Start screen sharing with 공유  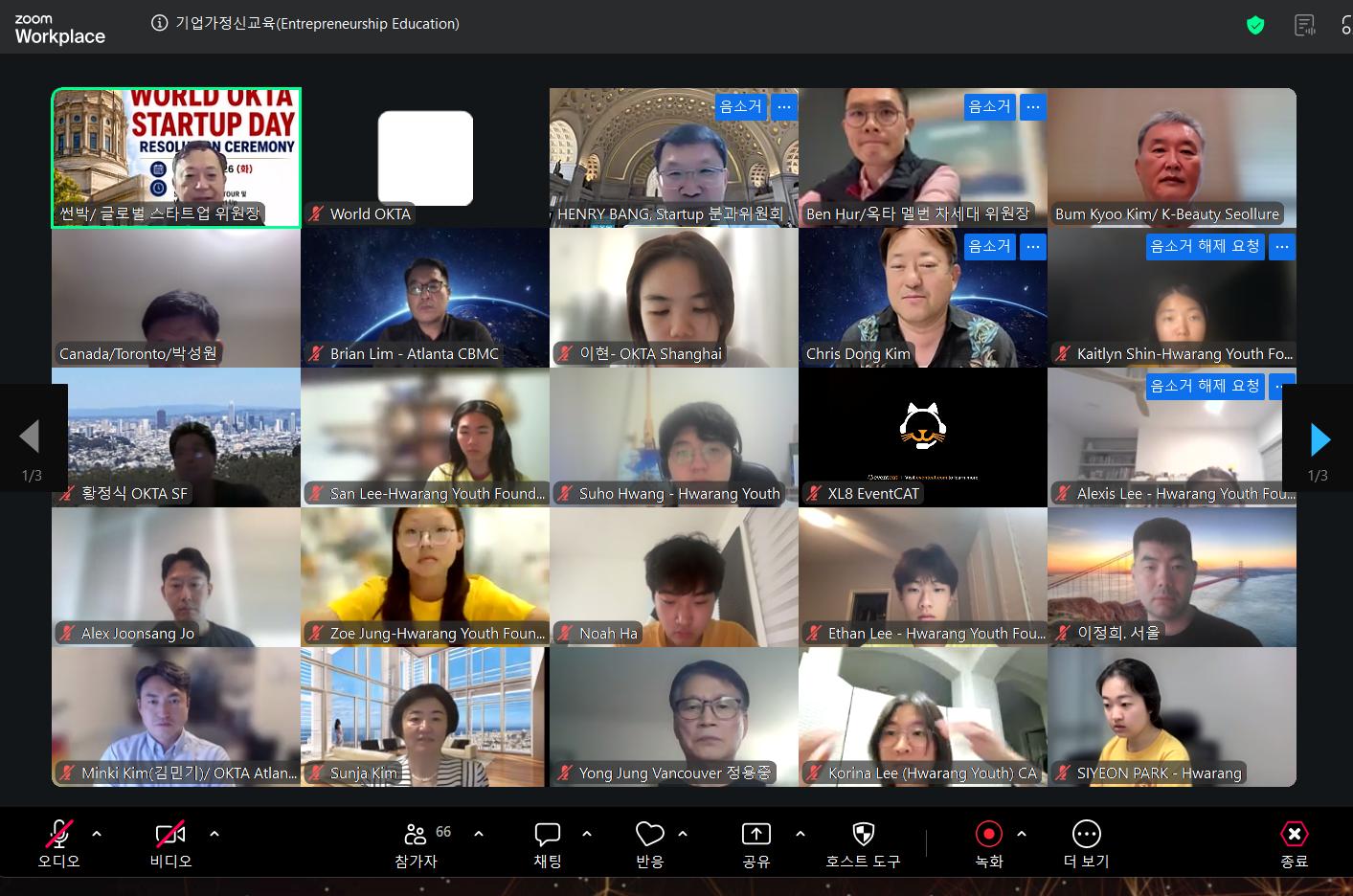[x=756, y=843]
